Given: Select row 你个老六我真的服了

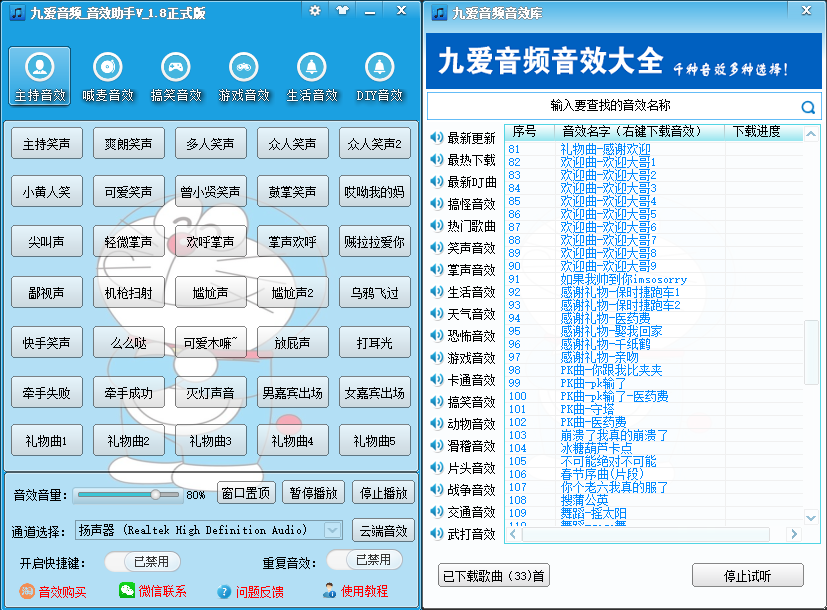Looking at the screenshot, I should (x=654, y=487).
